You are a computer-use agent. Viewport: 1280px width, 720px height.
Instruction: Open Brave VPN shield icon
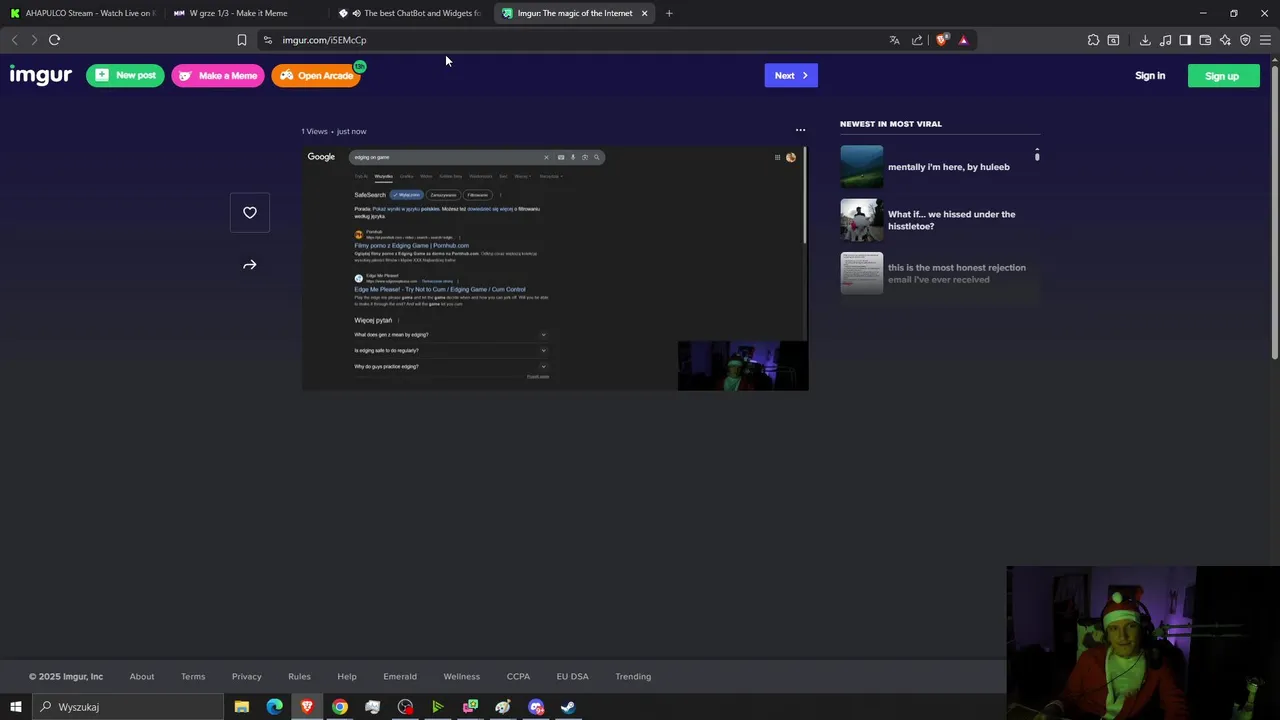click(1245, 40)
